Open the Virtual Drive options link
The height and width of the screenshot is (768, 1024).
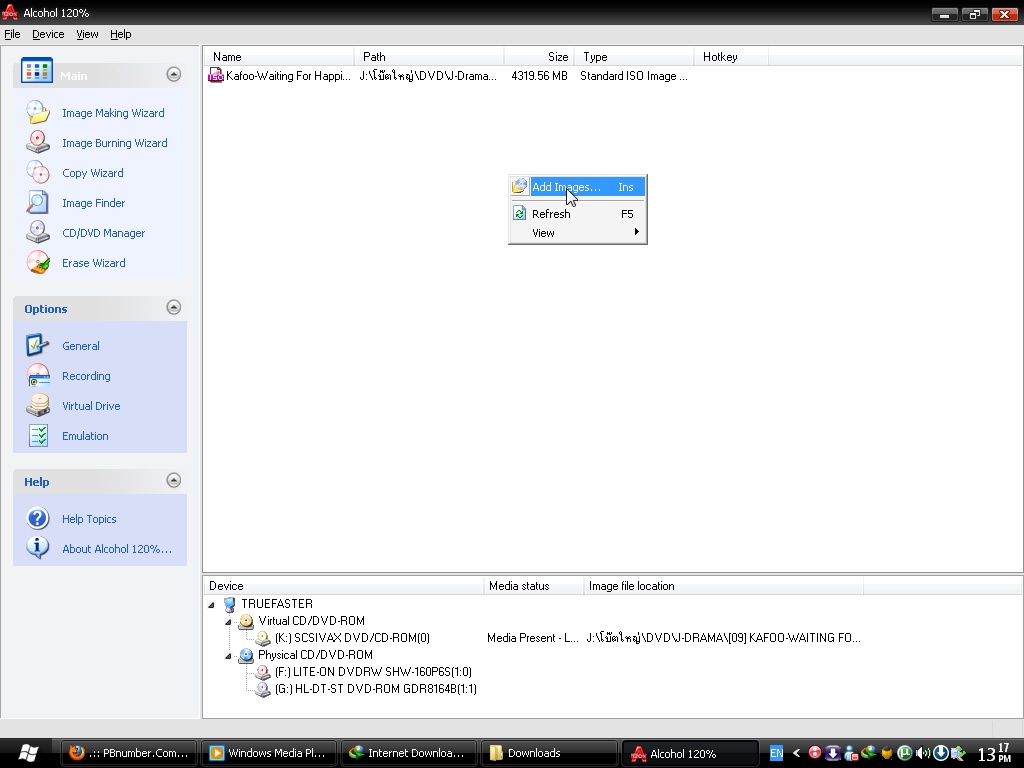[91, 406]
